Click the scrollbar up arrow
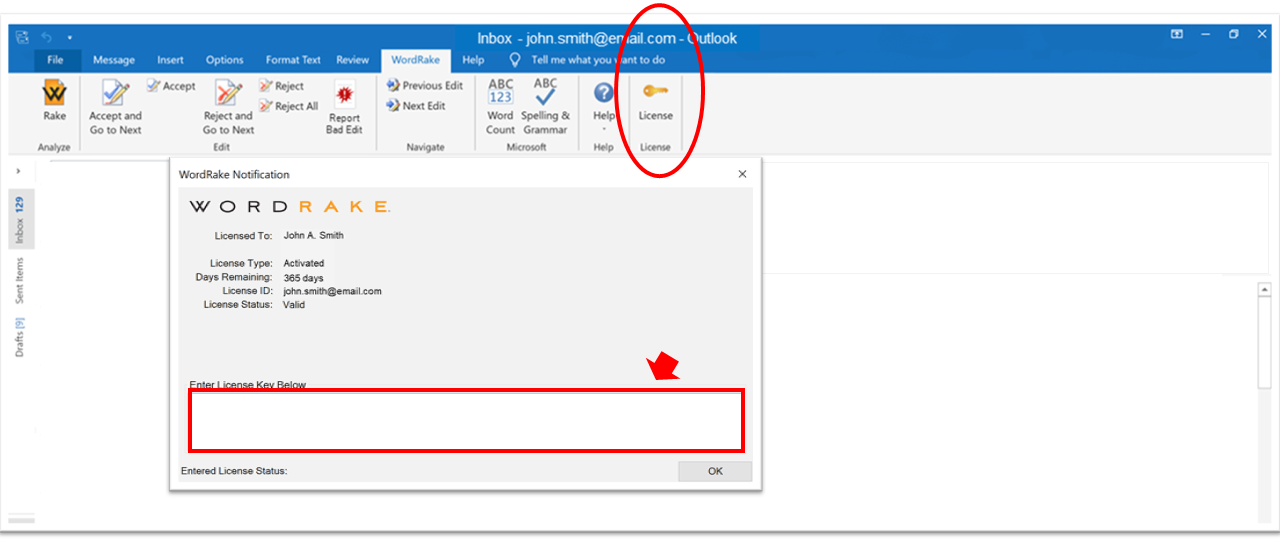 click(x=1264, y=290)
